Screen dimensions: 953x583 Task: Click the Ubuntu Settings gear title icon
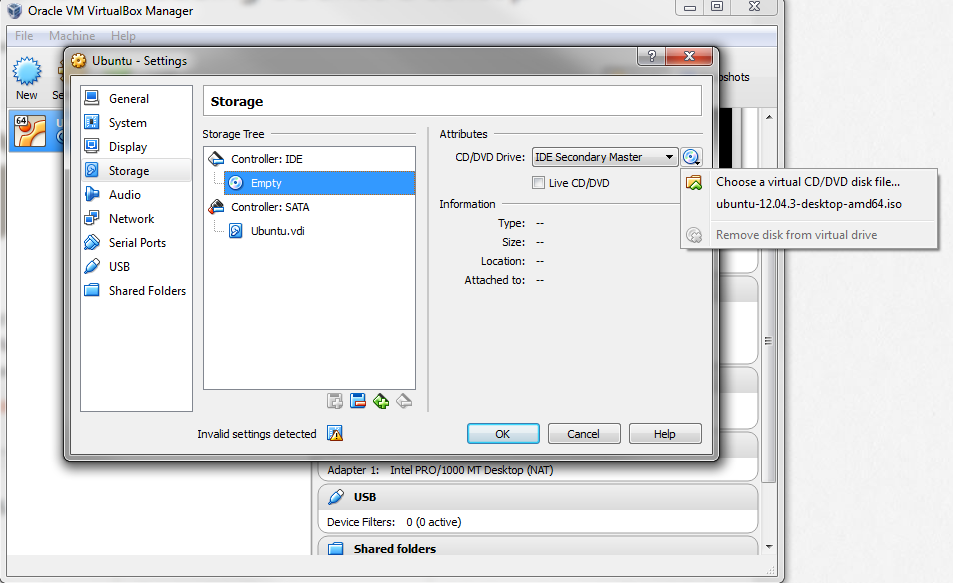78,61
